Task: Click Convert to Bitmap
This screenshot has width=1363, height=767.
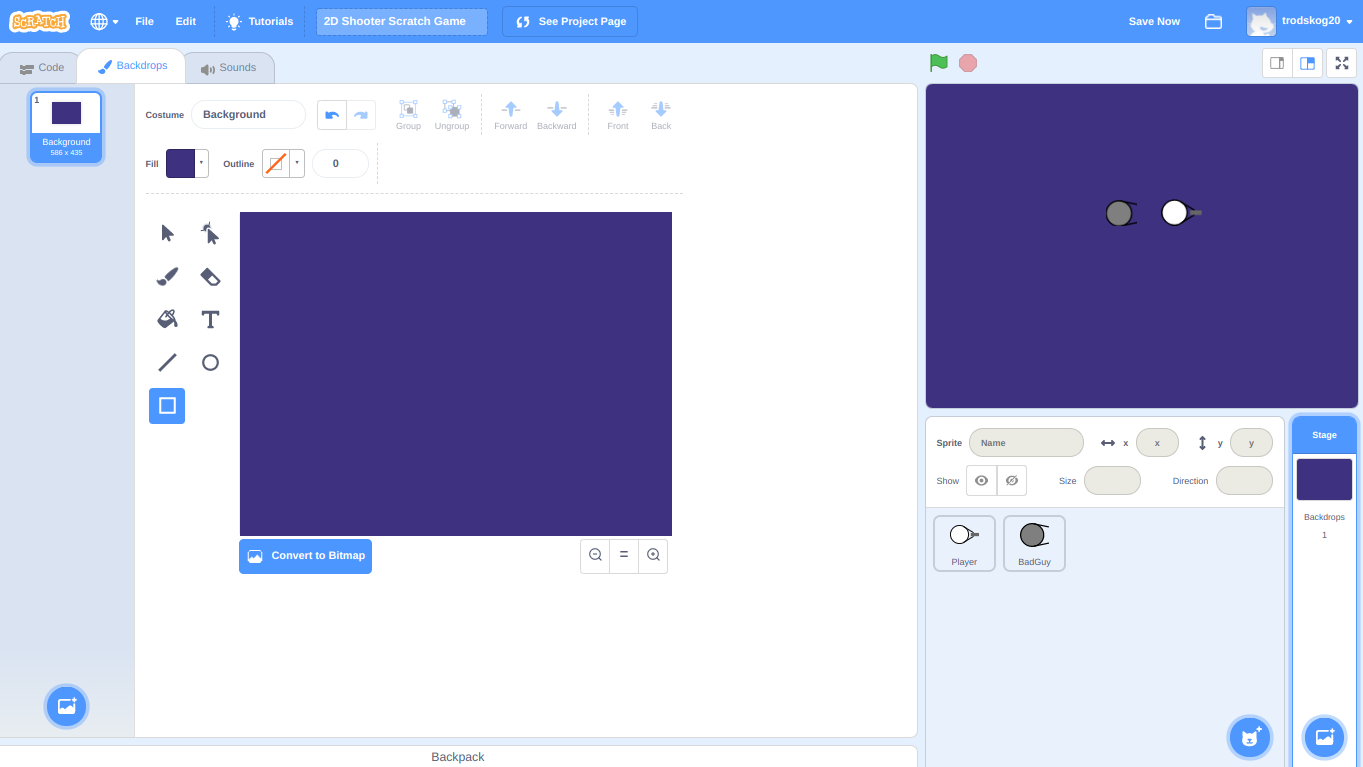Action: coord(305,556)
